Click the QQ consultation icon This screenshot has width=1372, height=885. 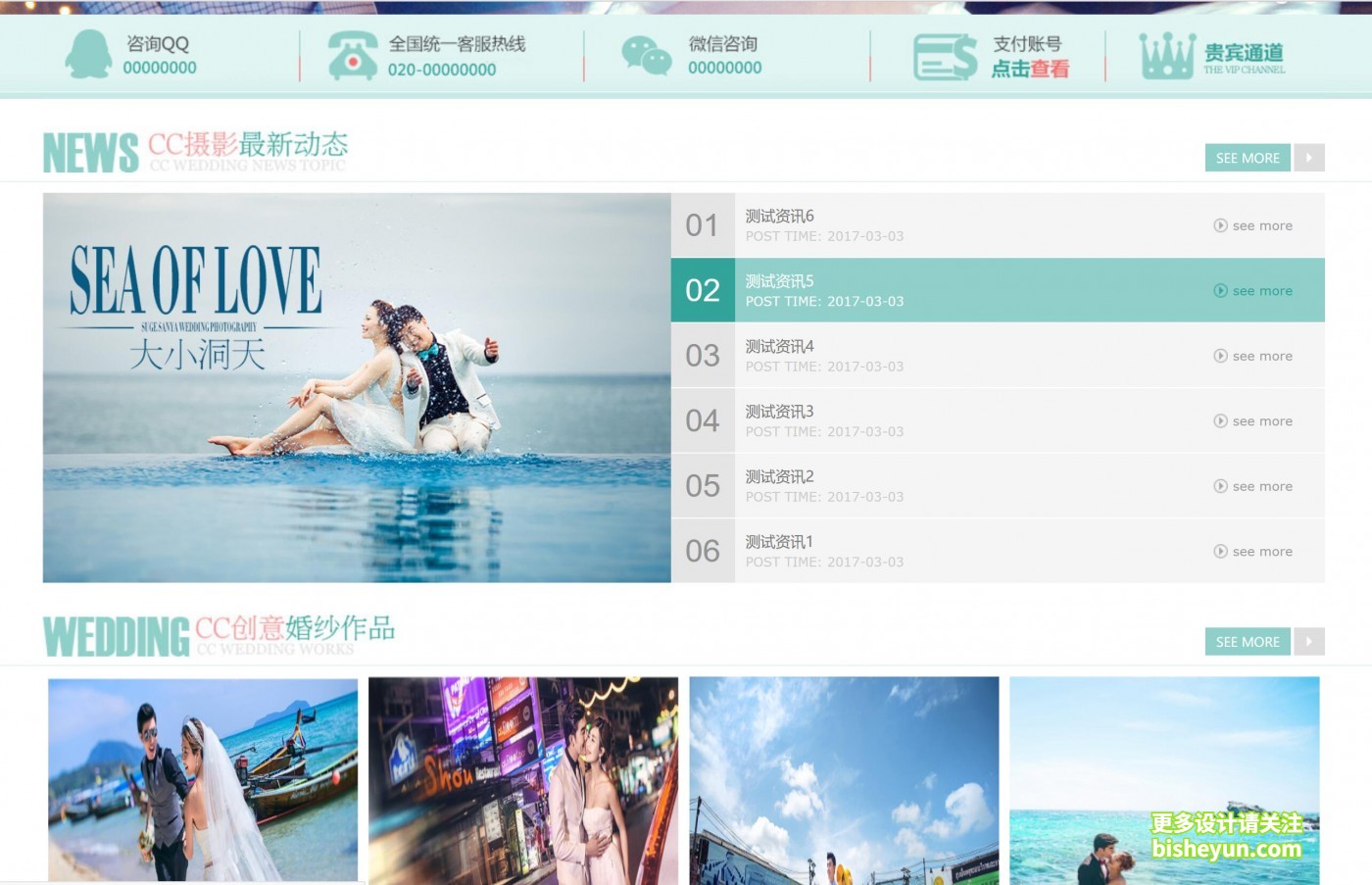click(89, 55)
